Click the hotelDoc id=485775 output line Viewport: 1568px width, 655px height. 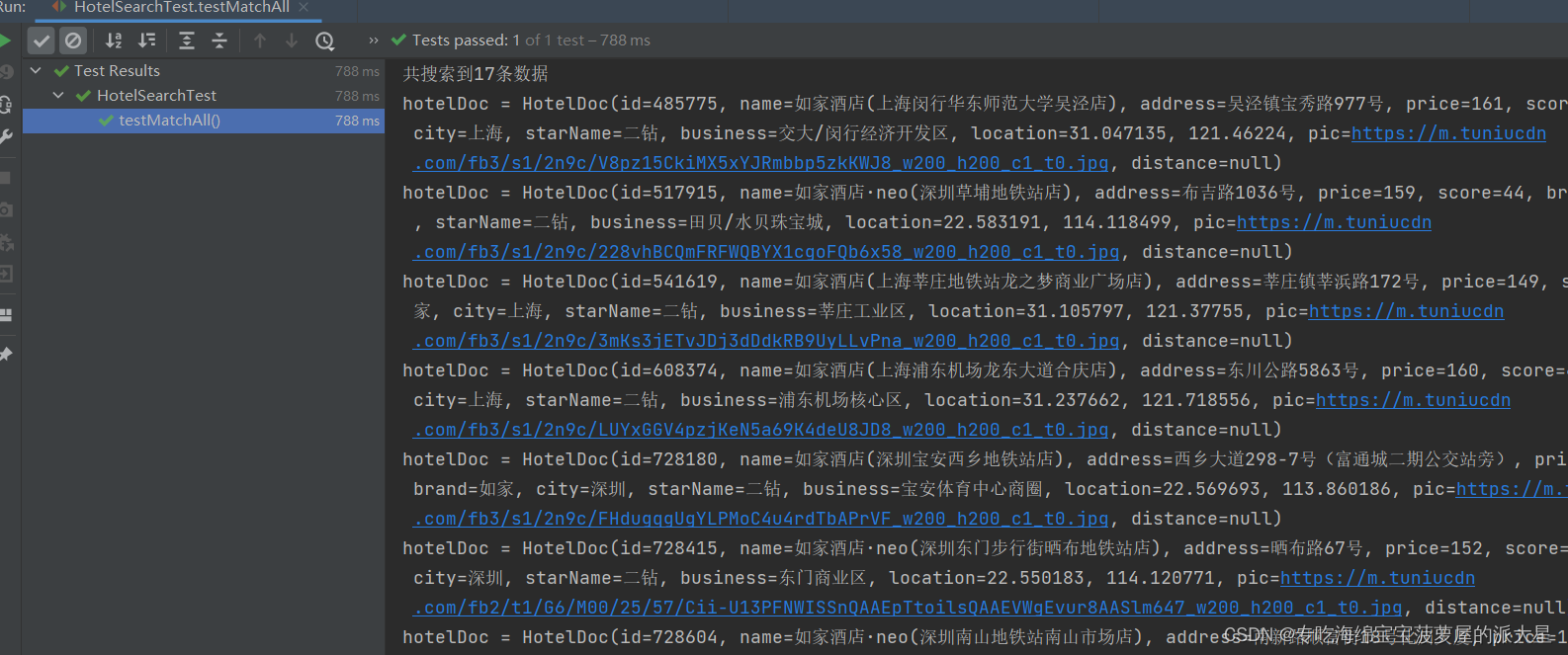(985, 104)
